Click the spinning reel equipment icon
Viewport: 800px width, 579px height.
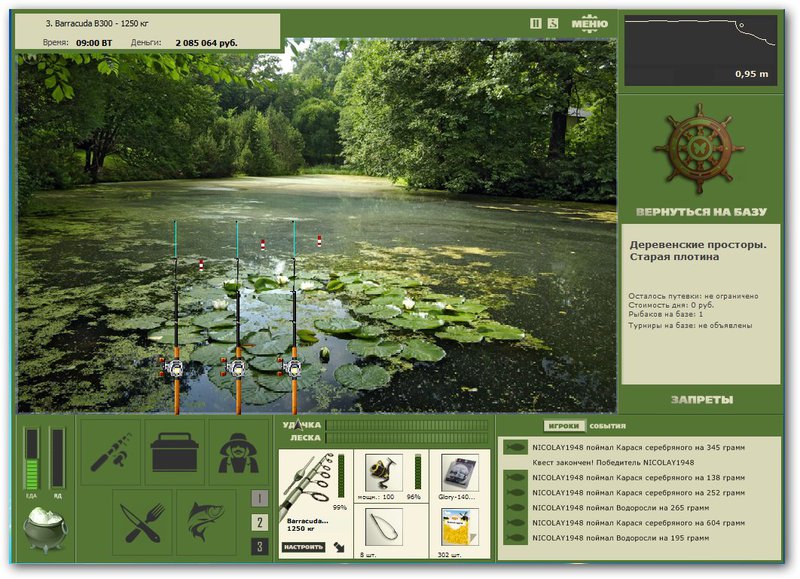pyautogui.click(x=384, y=473)
